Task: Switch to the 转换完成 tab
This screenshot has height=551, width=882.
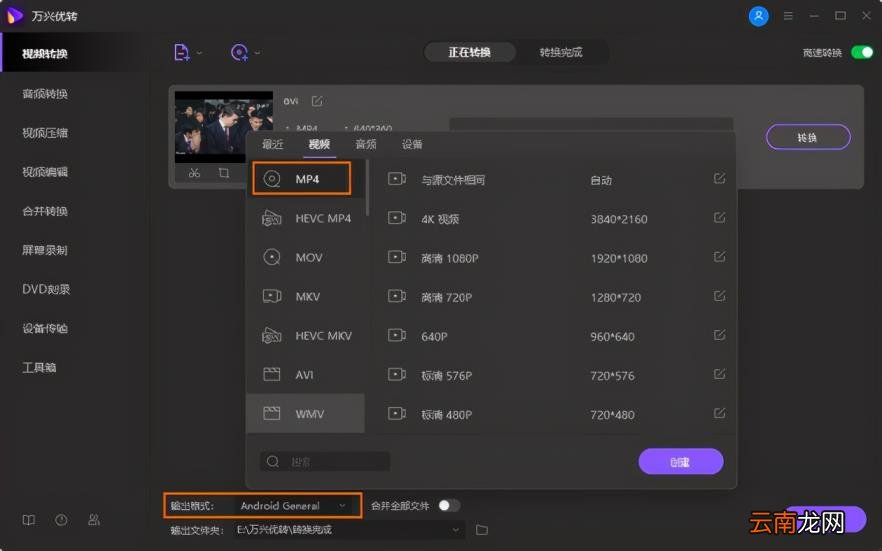Action: [x=561, y=52]
